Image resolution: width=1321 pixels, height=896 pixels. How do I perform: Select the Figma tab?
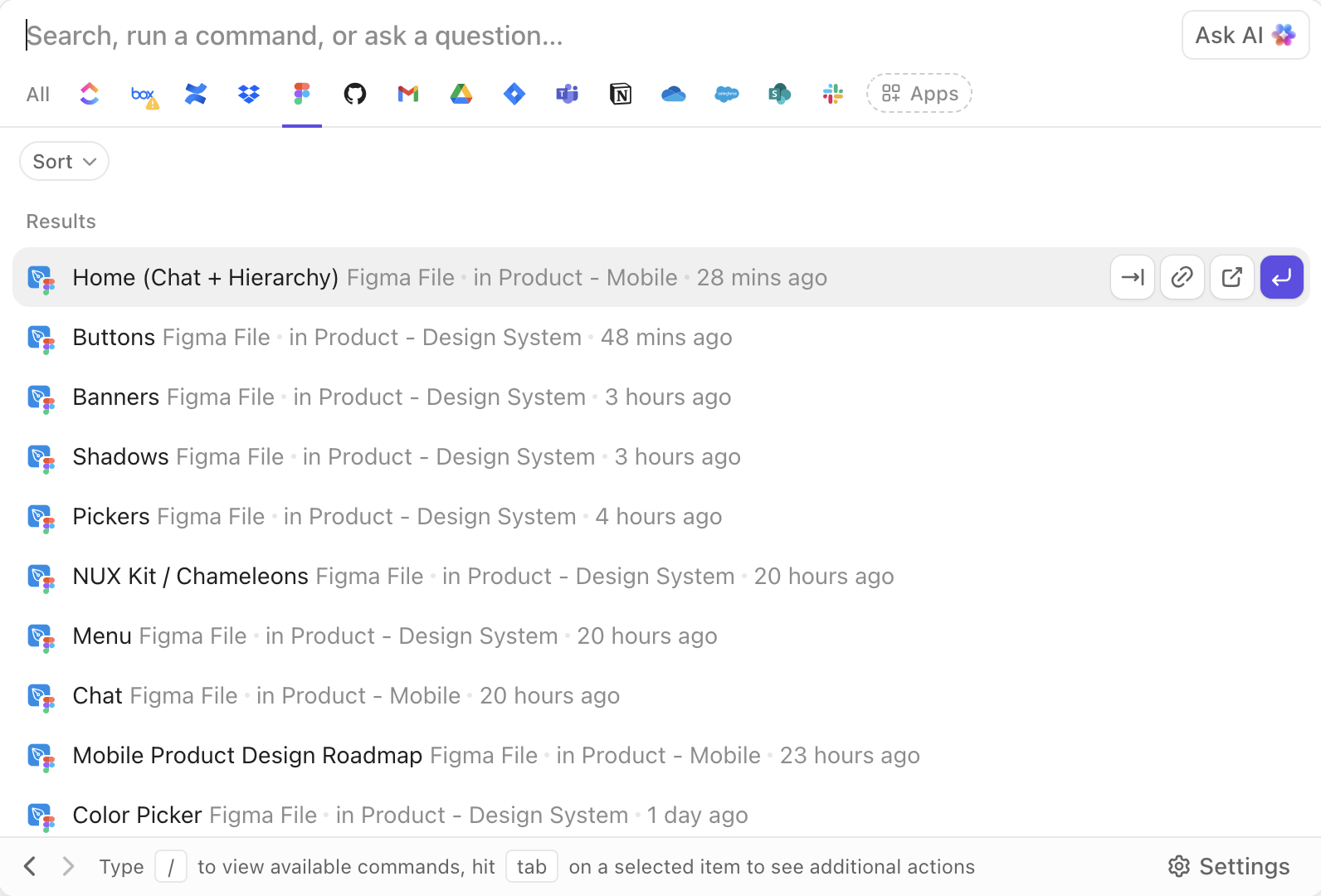302,94
